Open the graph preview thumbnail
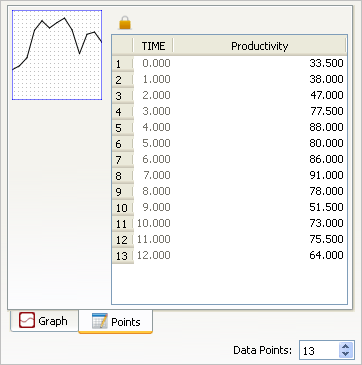This screenshot has width=362, height=365. click(x=57, y=55)
